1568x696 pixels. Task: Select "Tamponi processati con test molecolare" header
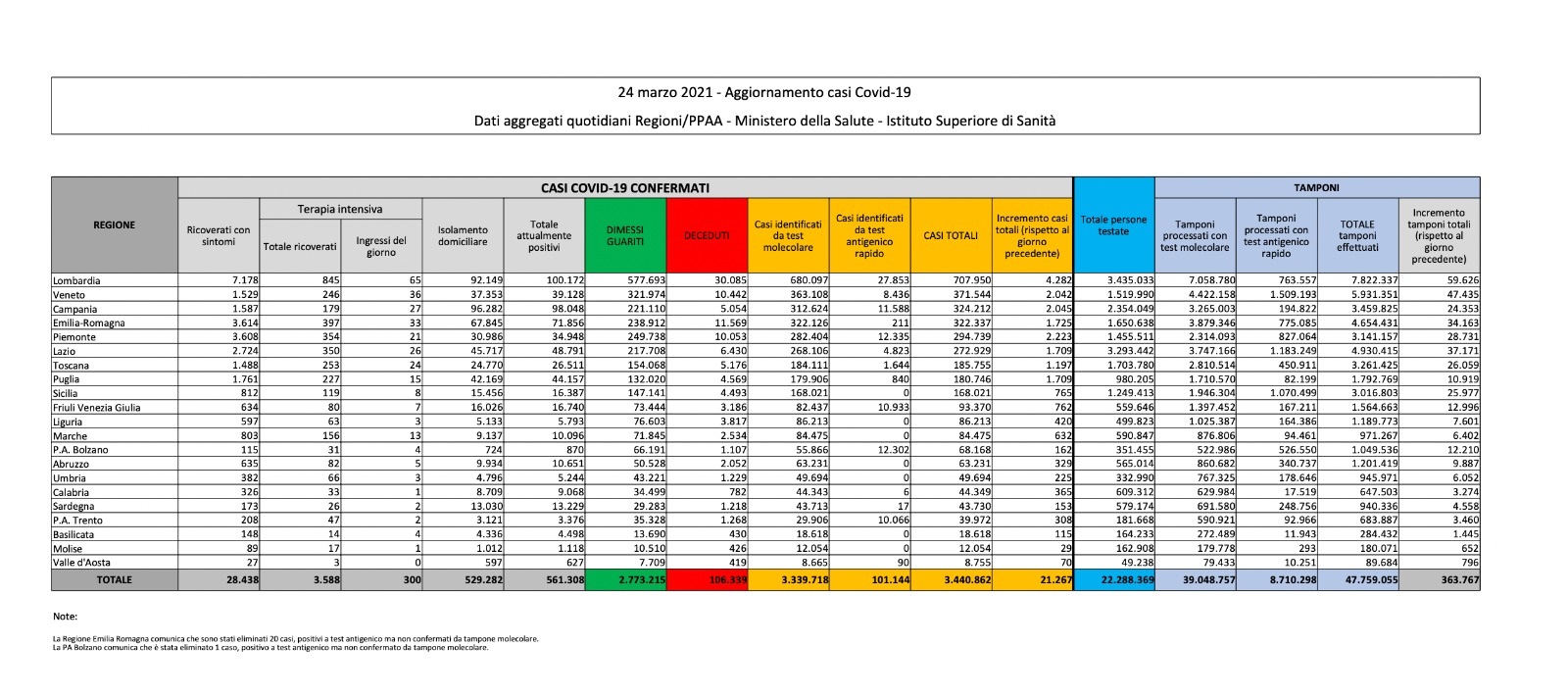click(1195, 235)
